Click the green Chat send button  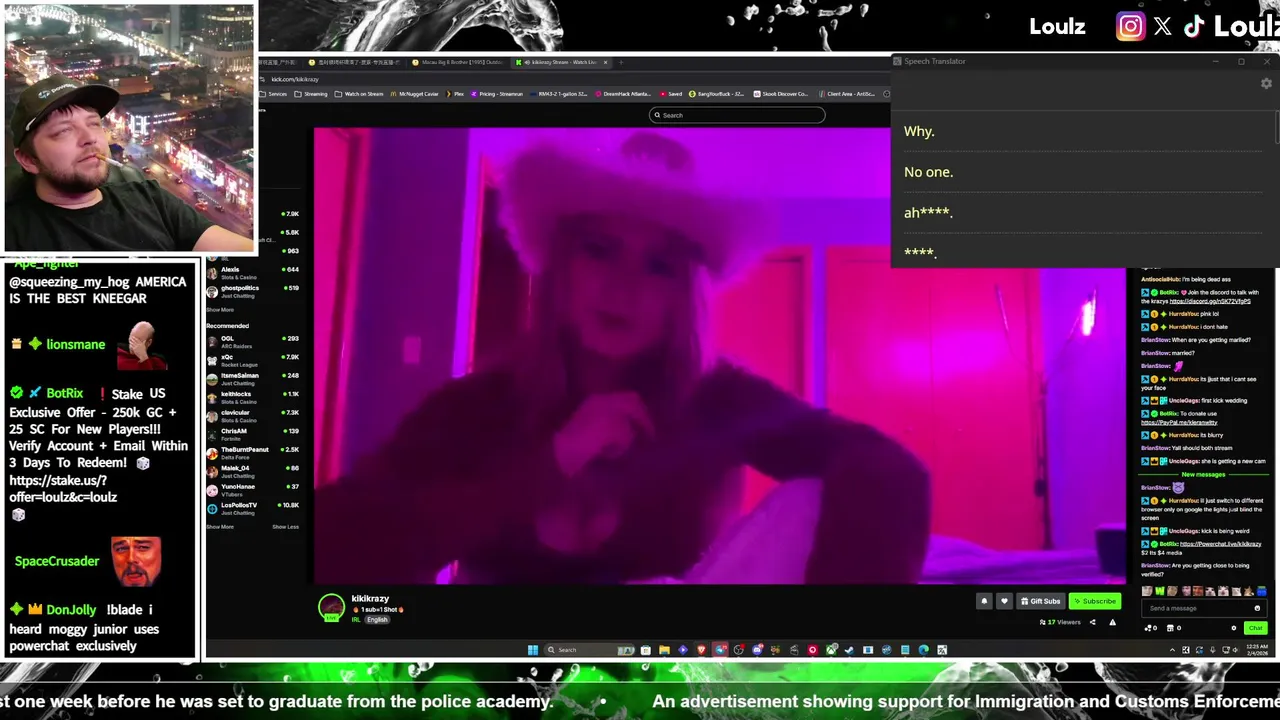[1255, 628]
